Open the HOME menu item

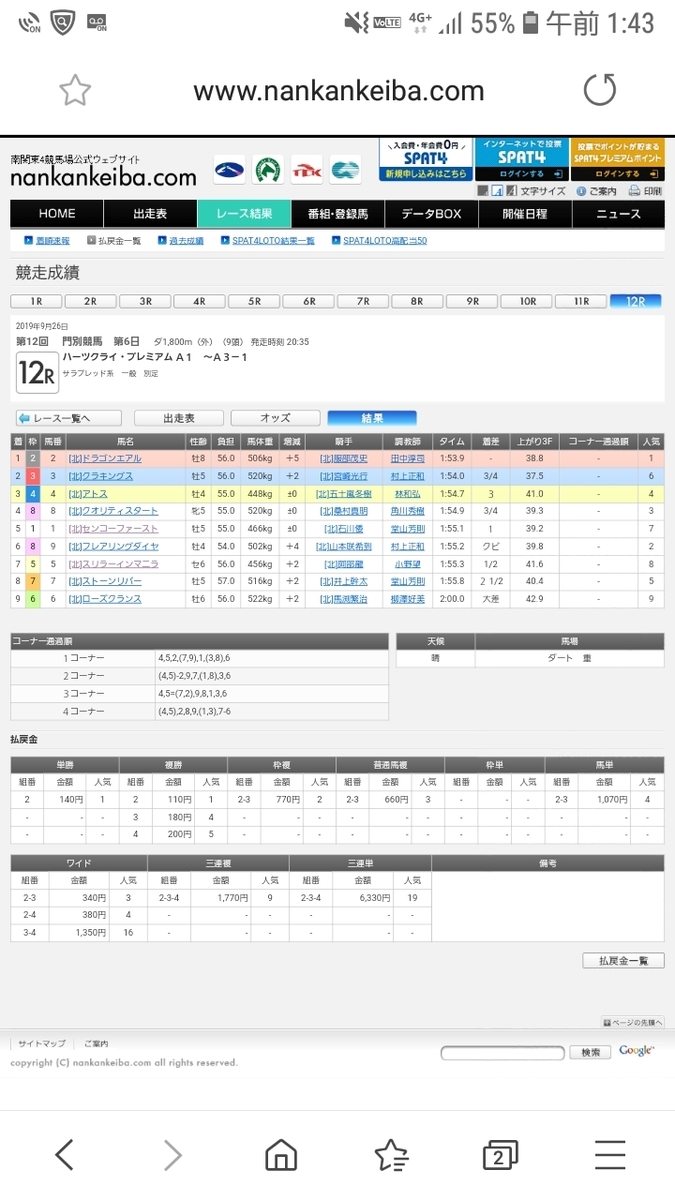(x=57, y=214)
